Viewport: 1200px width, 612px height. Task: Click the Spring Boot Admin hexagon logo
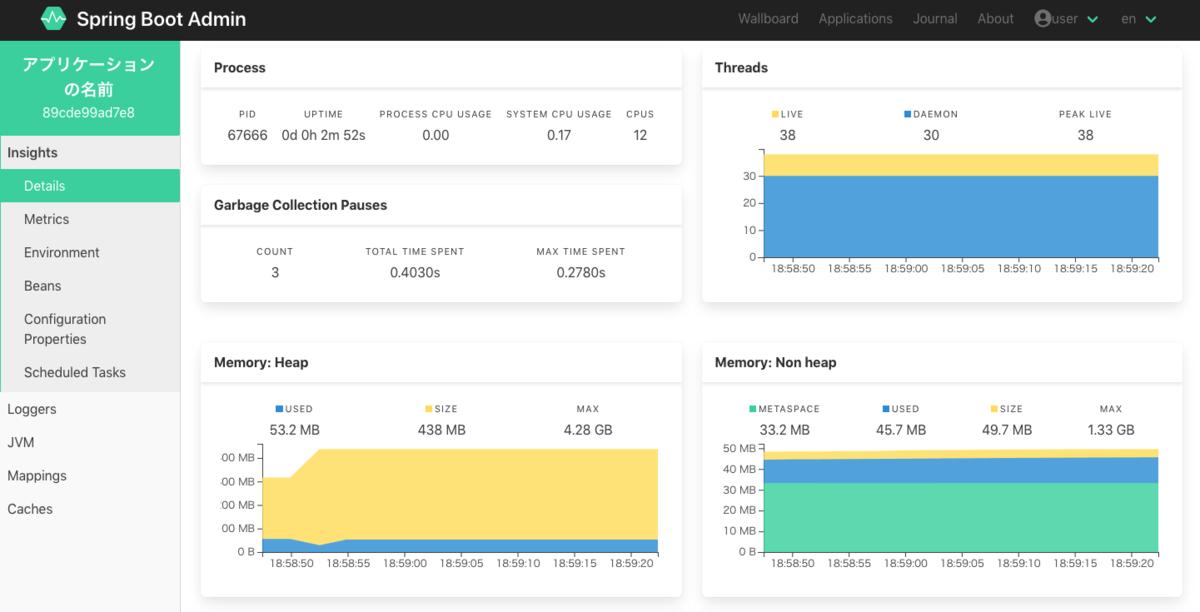point(53,19)
